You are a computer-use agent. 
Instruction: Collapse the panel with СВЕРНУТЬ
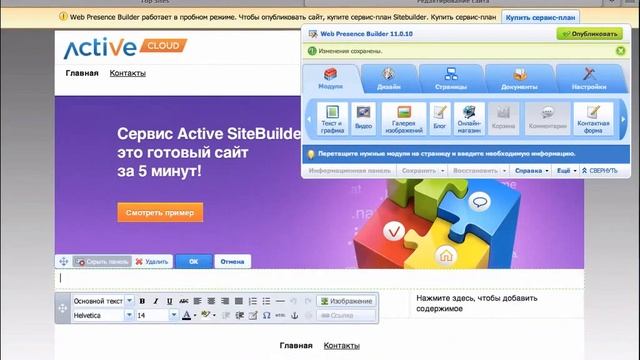click(599, 171)
